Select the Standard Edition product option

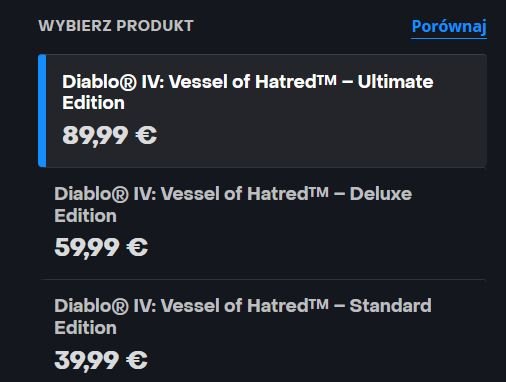[x=262, y=331]
